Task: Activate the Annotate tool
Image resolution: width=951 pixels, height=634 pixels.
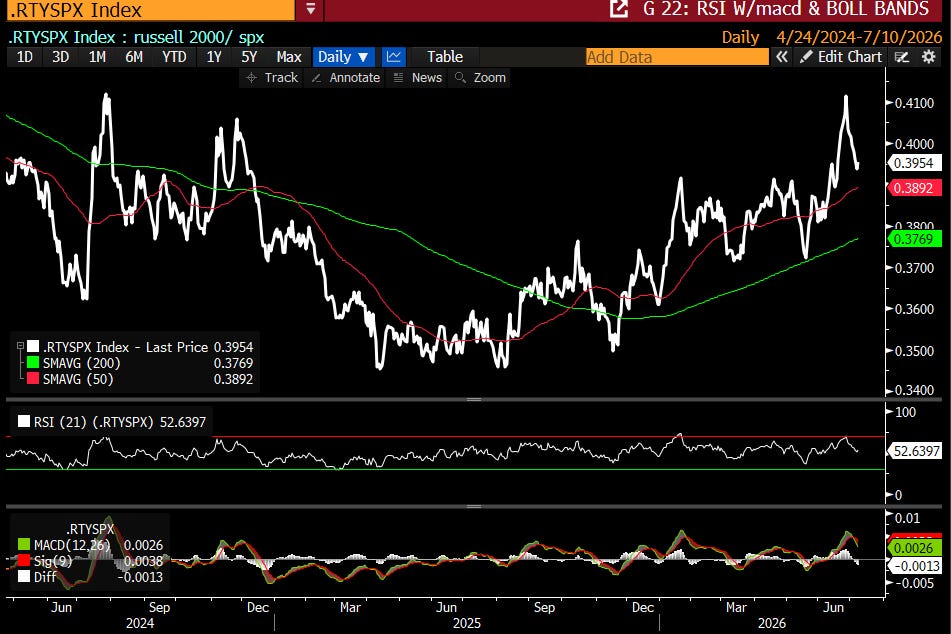Action: (346, 78)
